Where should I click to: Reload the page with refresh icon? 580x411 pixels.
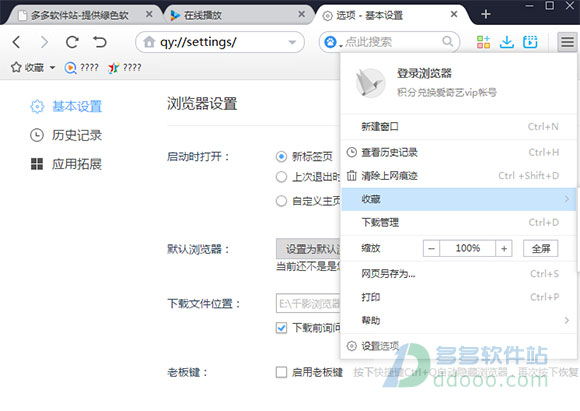[72, 42]
